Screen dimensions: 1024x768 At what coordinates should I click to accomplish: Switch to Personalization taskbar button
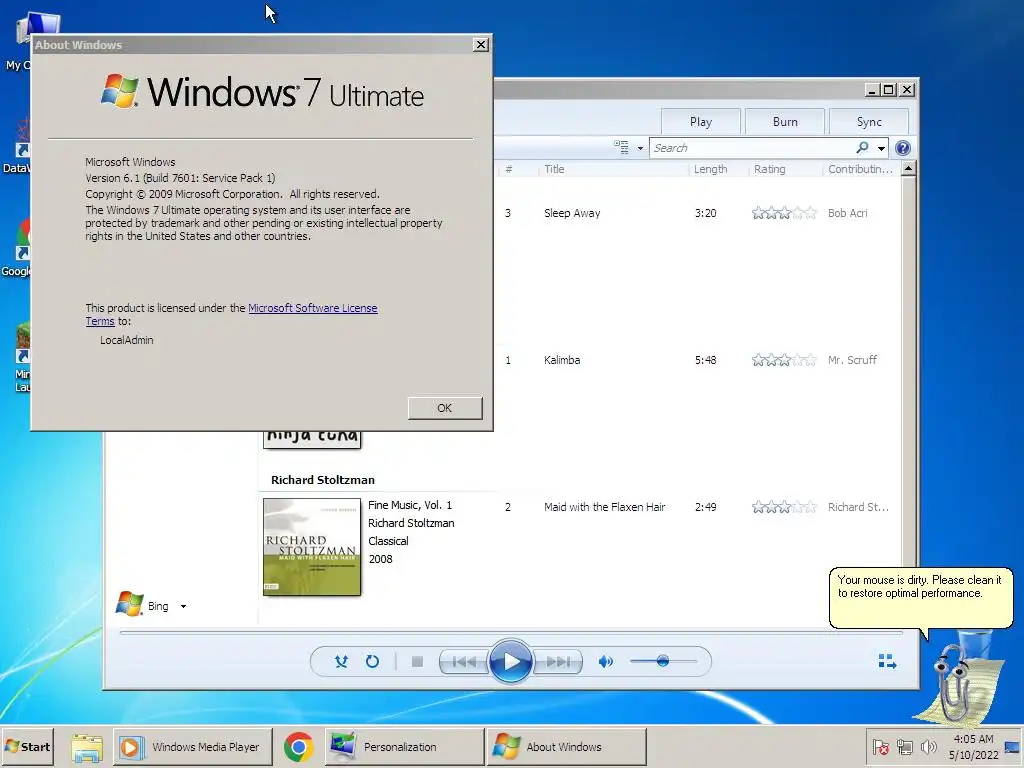coord(405,747)
